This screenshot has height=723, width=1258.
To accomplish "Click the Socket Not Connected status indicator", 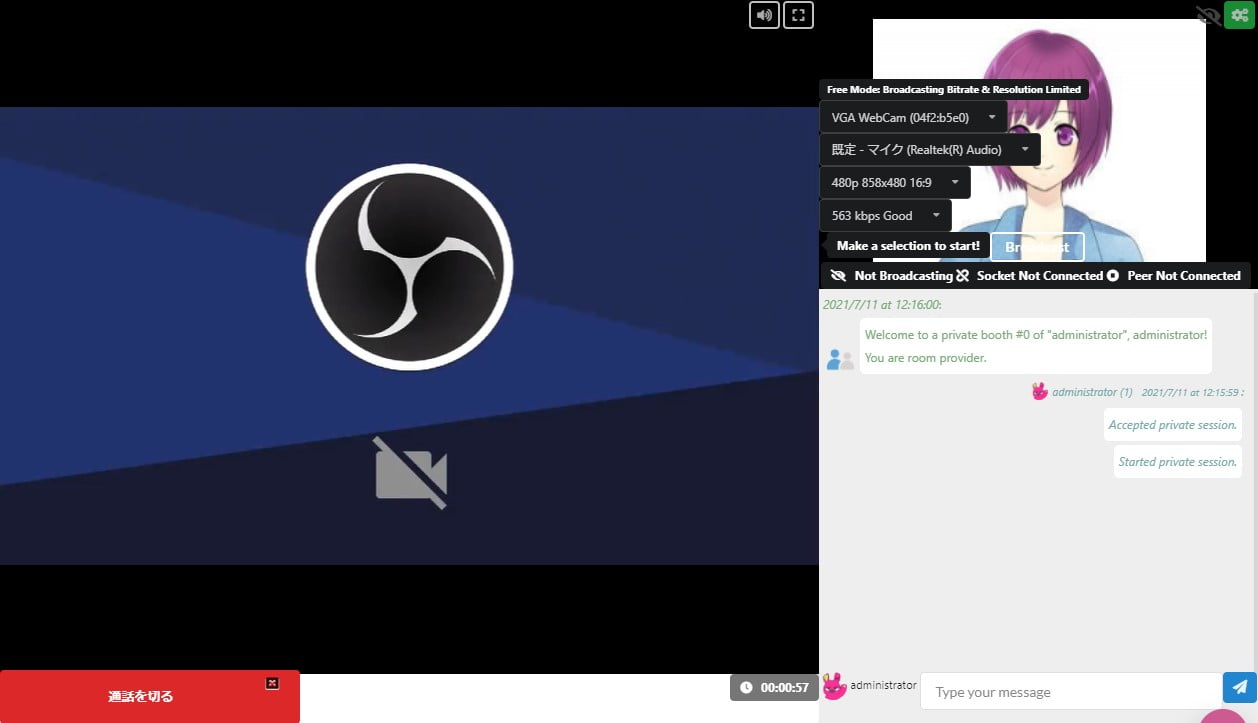I will coord(1030,276).
